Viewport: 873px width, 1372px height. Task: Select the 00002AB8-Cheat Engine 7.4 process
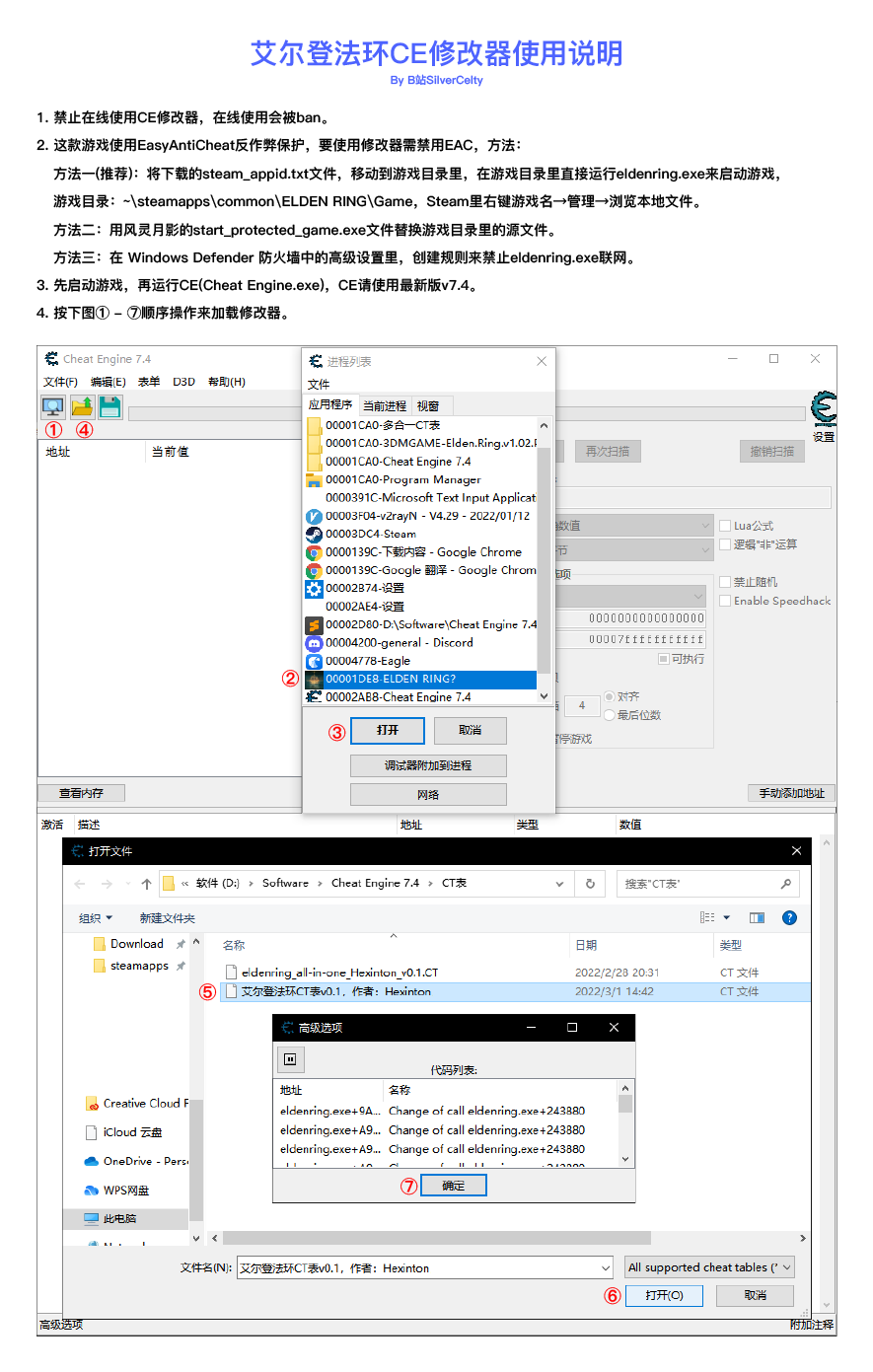(421, 696)
